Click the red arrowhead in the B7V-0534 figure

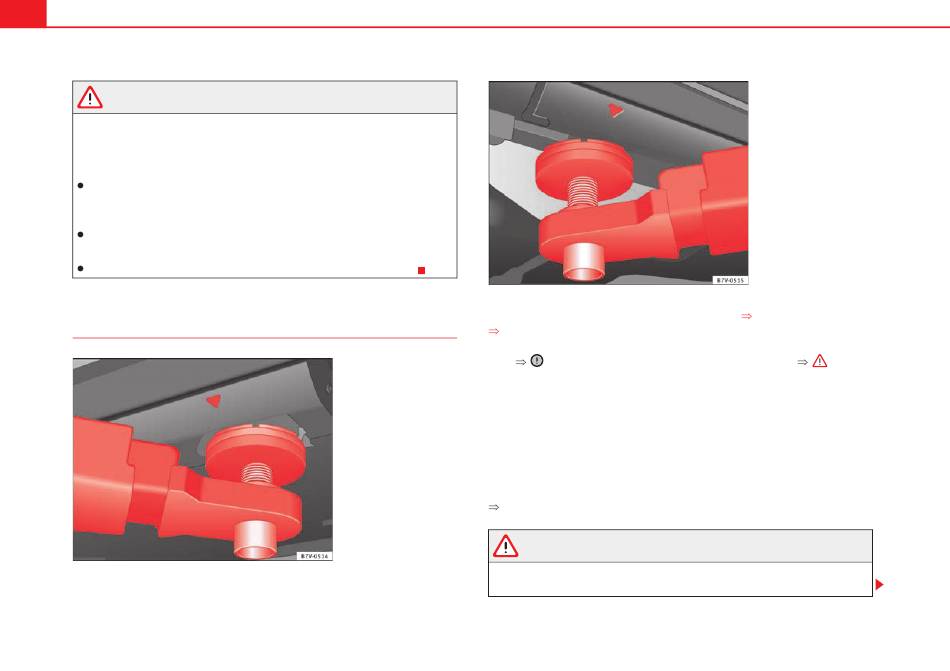pyautogui.click(x=213, y=400)
